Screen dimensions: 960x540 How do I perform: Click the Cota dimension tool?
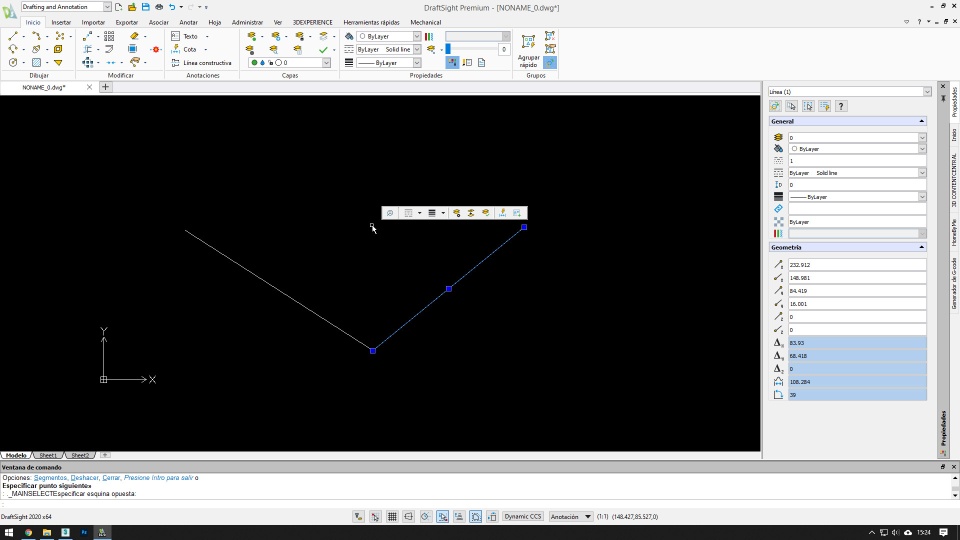pyautogui.click(x=184, y=49)
